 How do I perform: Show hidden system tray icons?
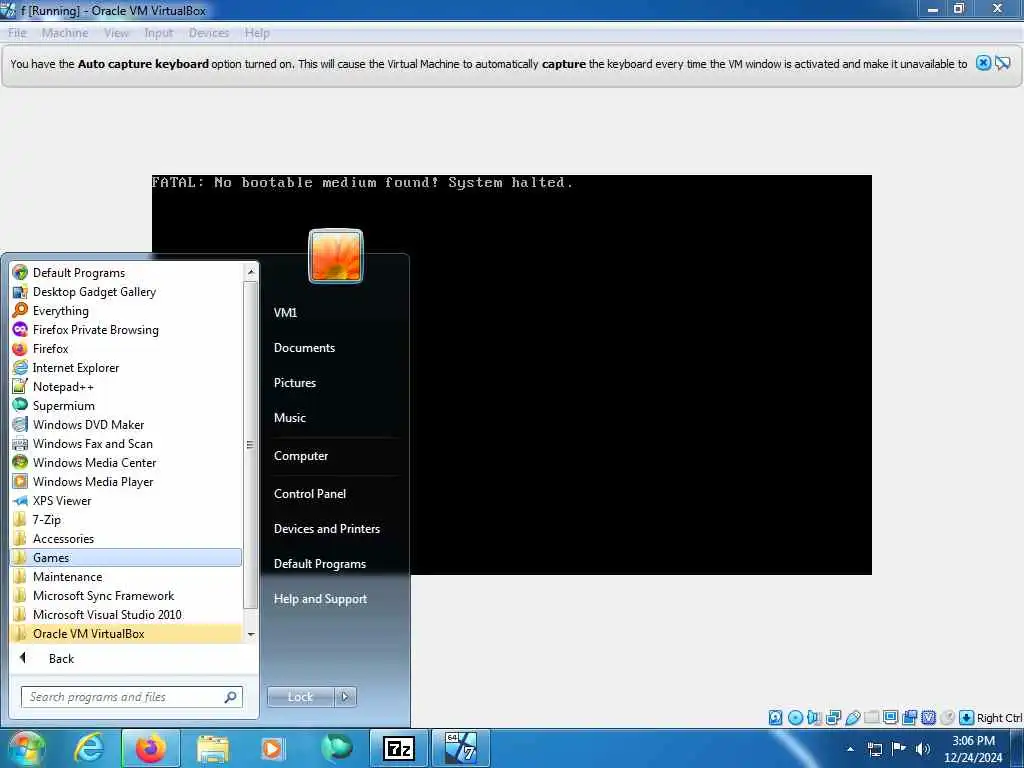[850, 748]
